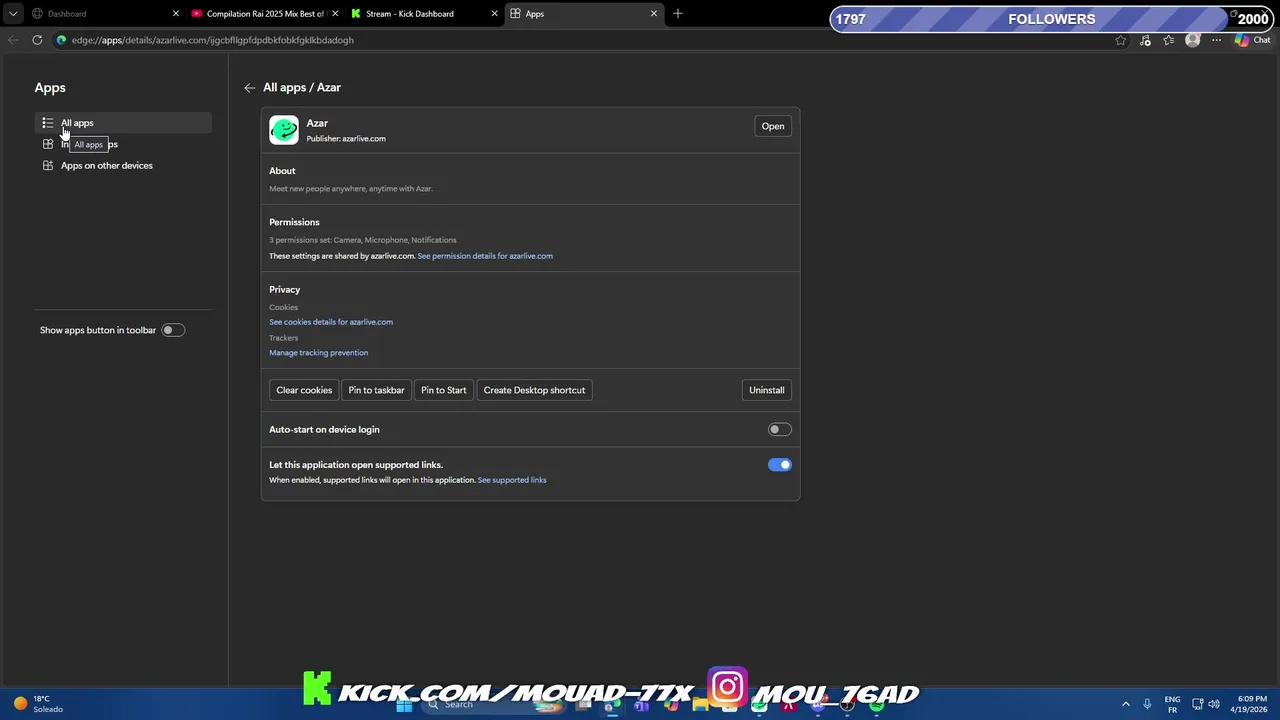Open See supported links
The height and width of the screenshot is (720, 1280).
512,480
